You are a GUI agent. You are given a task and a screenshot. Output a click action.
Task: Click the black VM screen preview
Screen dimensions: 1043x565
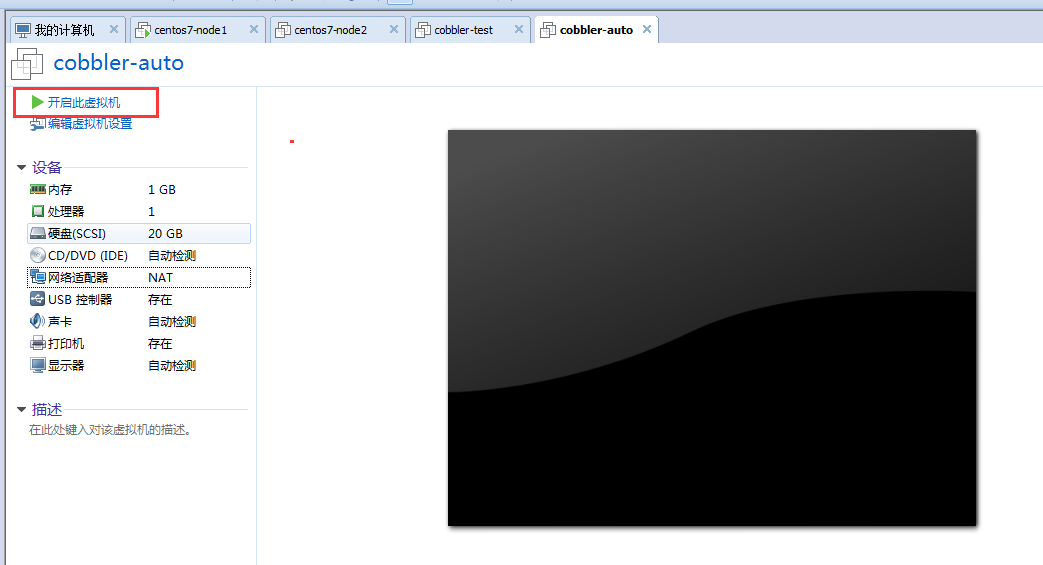pyautogui.click(x=712, y=328)
